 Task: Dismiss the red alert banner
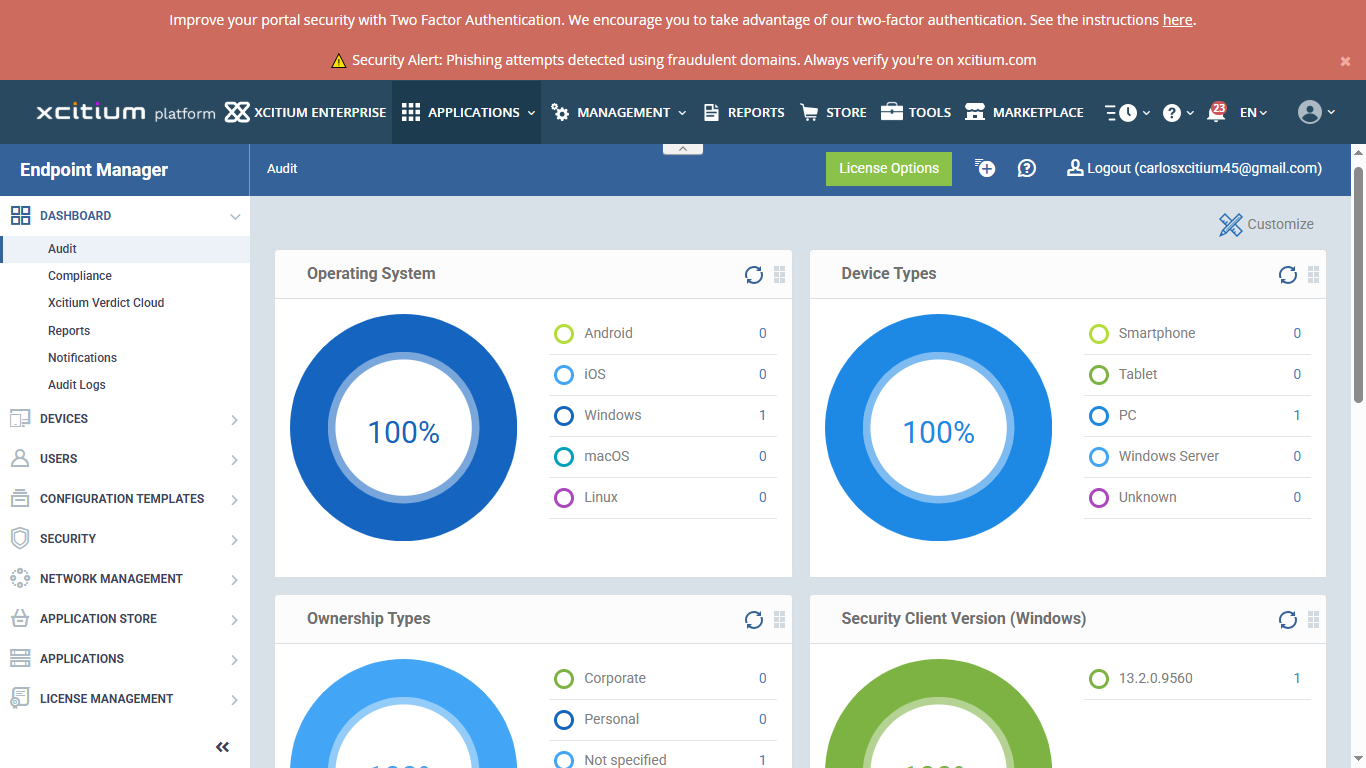[x=1345, y=61]
